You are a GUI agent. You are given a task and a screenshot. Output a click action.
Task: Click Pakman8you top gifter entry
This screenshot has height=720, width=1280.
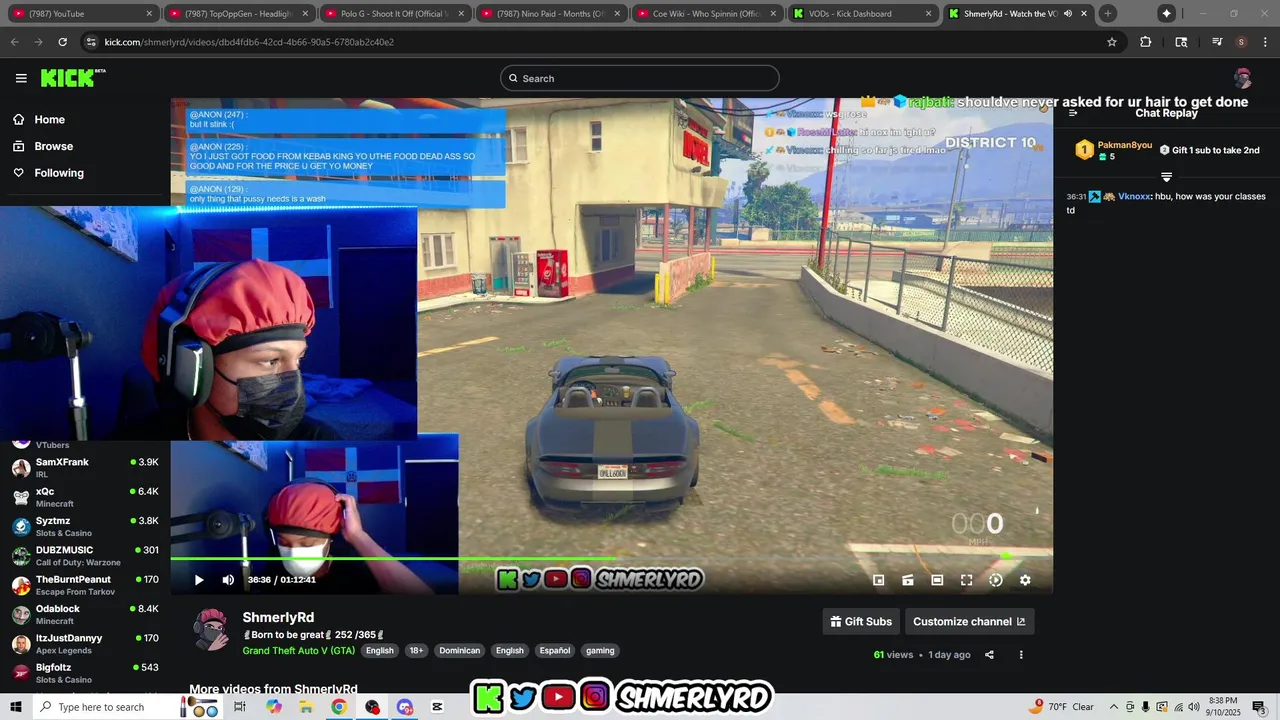tap(1113, 150)
